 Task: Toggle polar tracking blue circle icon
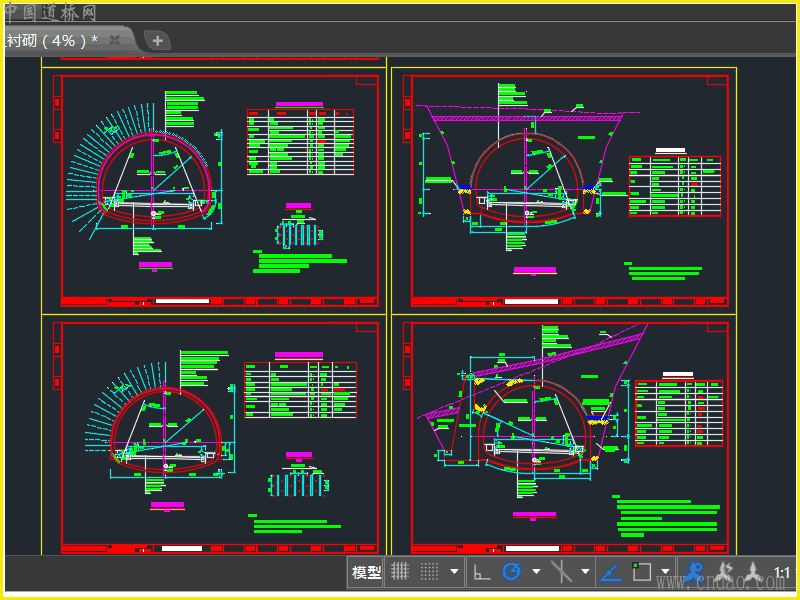point(512,571)
